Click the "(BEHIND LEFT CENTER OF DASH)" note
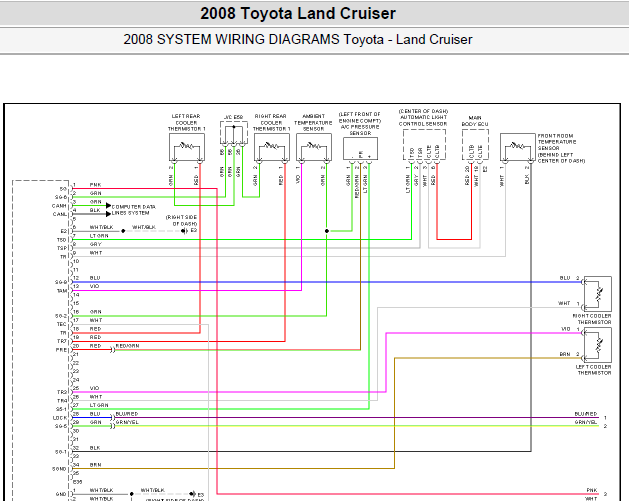The image size is (629, 501). coord(561,158)
